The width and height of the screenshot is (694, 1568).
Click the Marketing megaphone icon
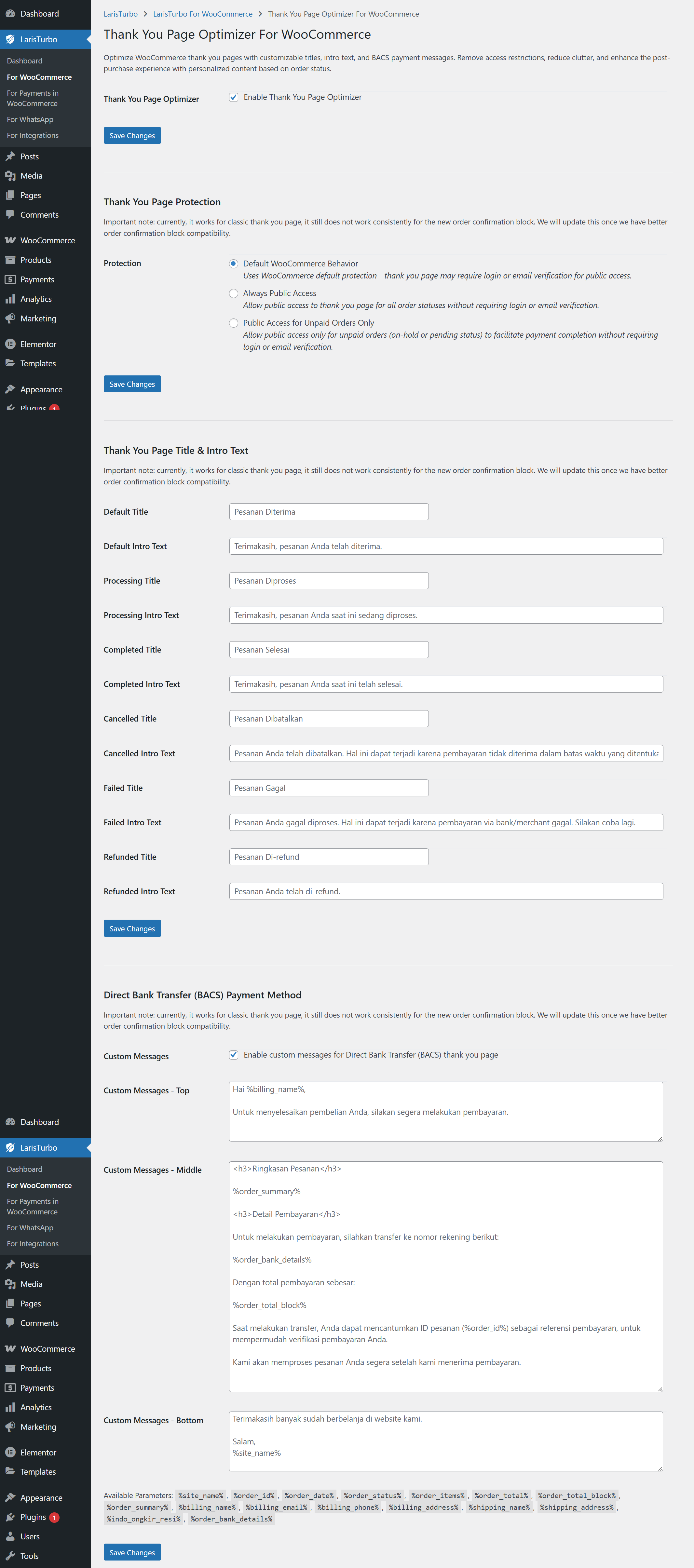(10, 319)
